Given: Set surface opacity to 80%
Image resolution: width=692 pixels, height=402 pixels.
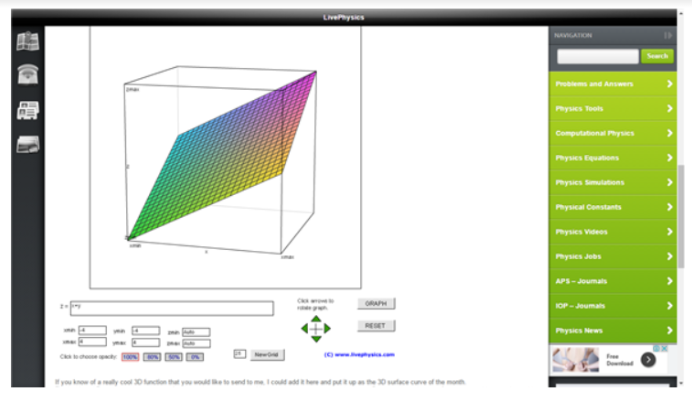Looking at the screenshot, I should pos(152,357).
